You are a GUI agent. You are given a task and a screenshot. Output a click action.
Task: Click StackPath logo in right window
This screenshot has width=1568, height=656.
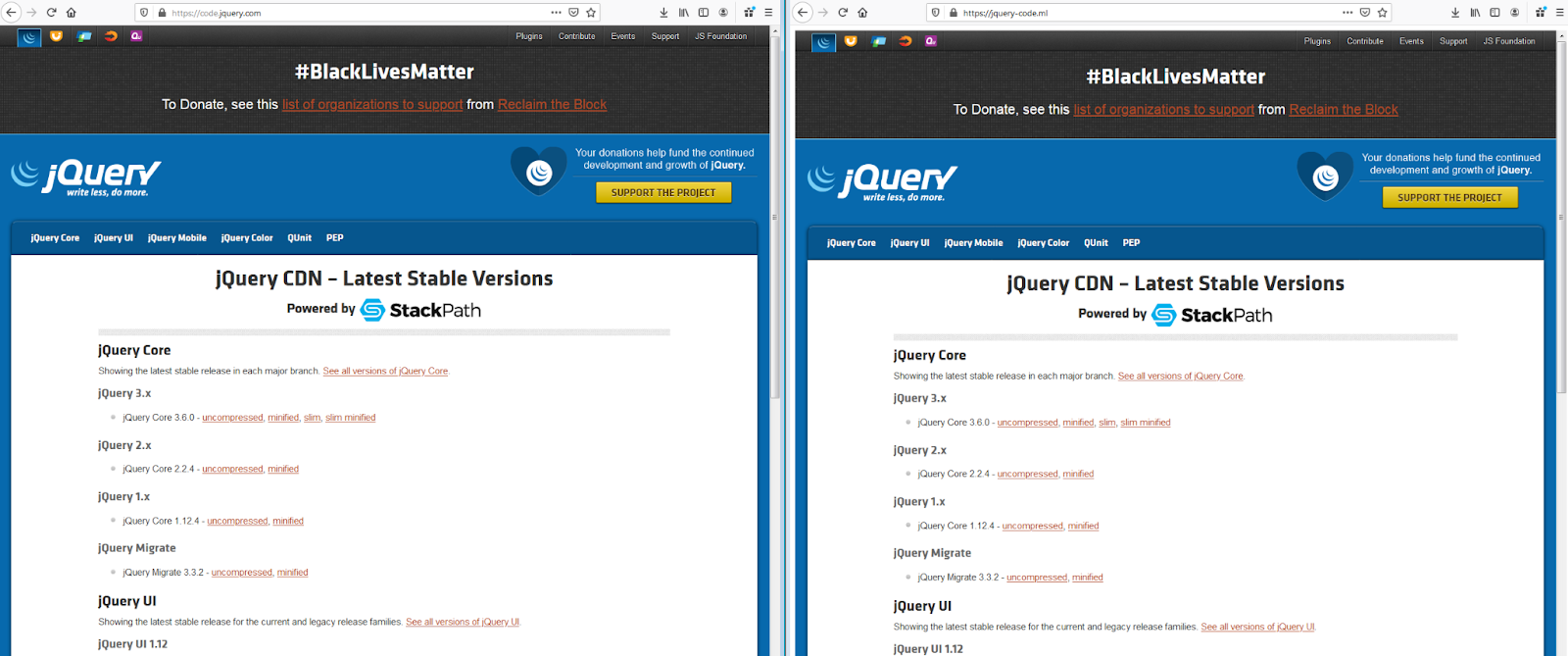point(1212,315)
